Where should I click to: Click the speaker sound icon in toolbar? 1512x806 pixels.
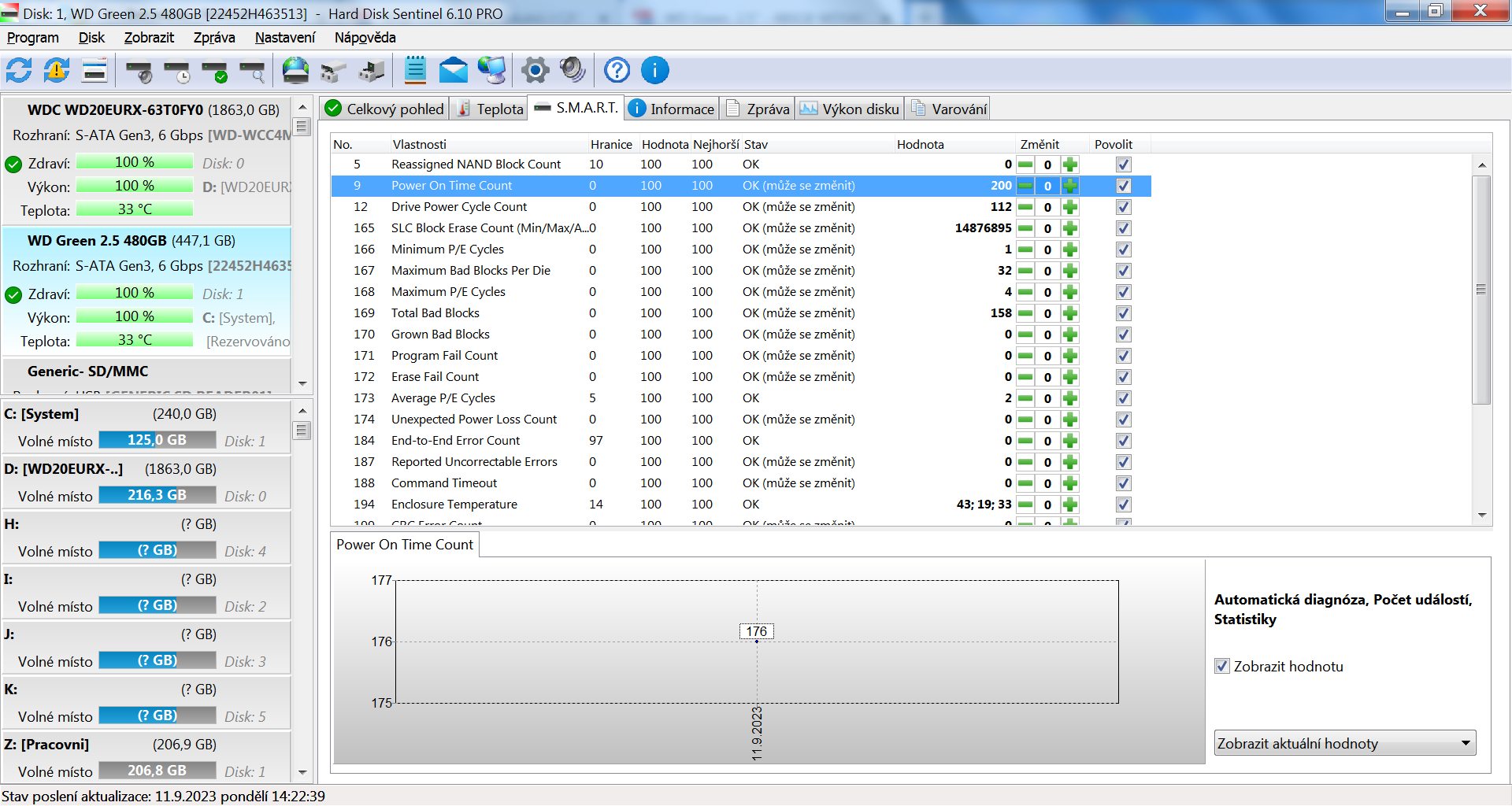click(x=573, y=71)
